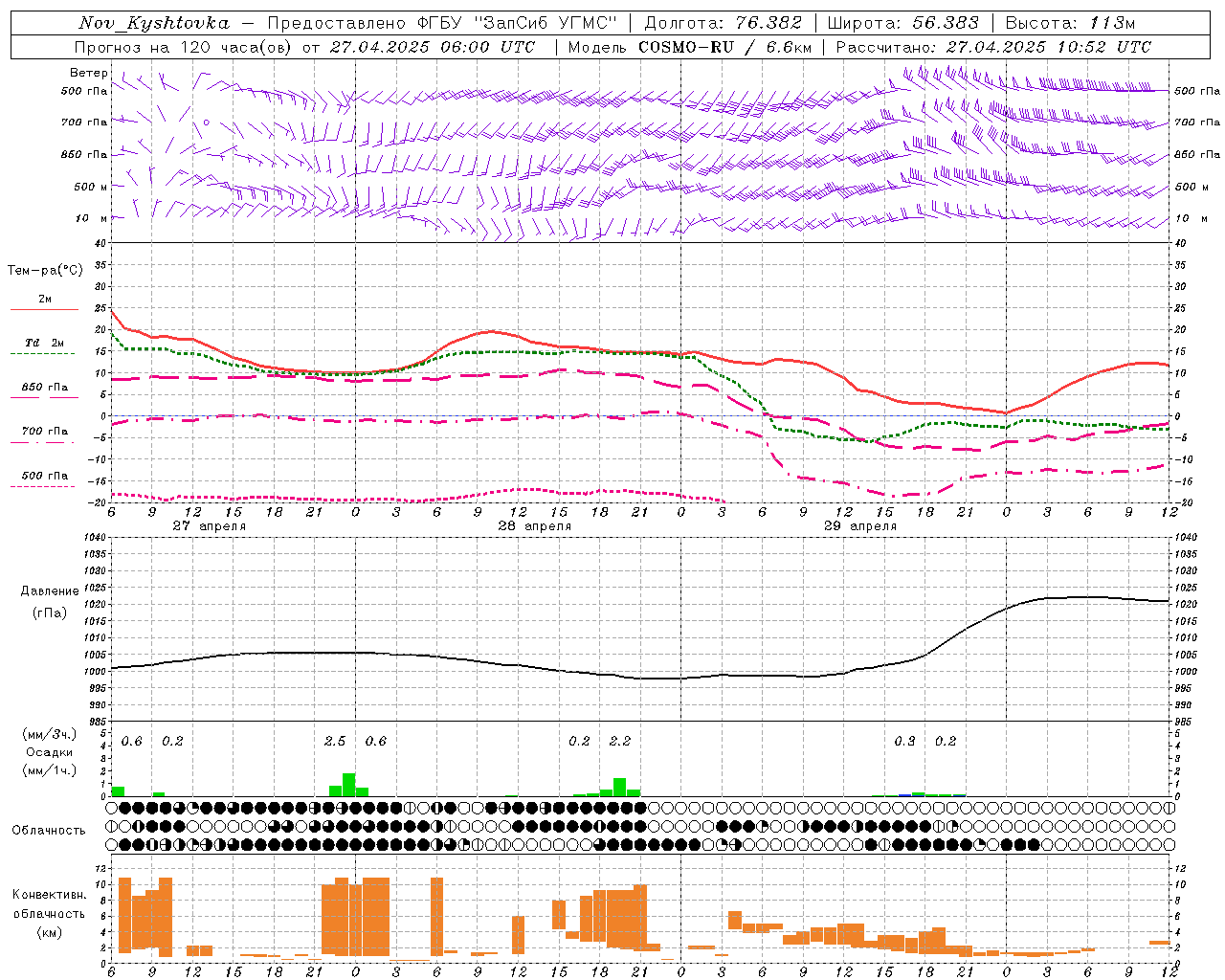Click the 'Td 2м' dew point legend entry
The height and width of the screenshot is (980, 1225).
(x=45, y=343)
